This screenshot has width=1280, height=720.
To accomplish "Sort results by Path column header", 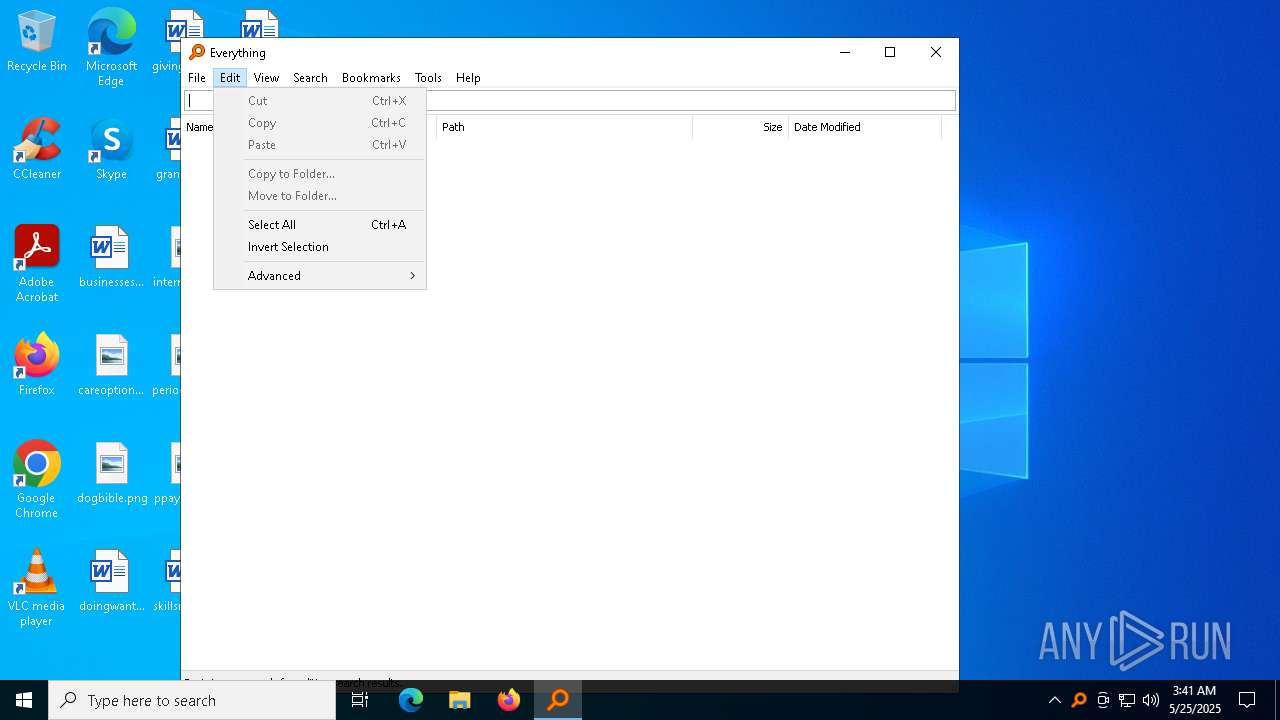I will pos(564,127).
